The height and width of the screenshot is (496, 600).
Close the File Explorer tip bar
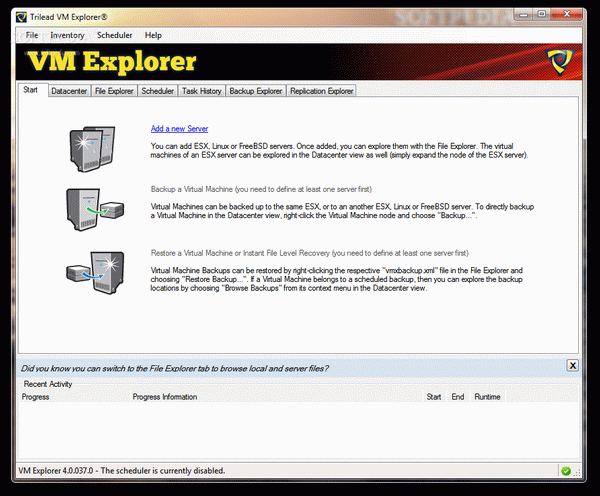(x=572, y=365)
